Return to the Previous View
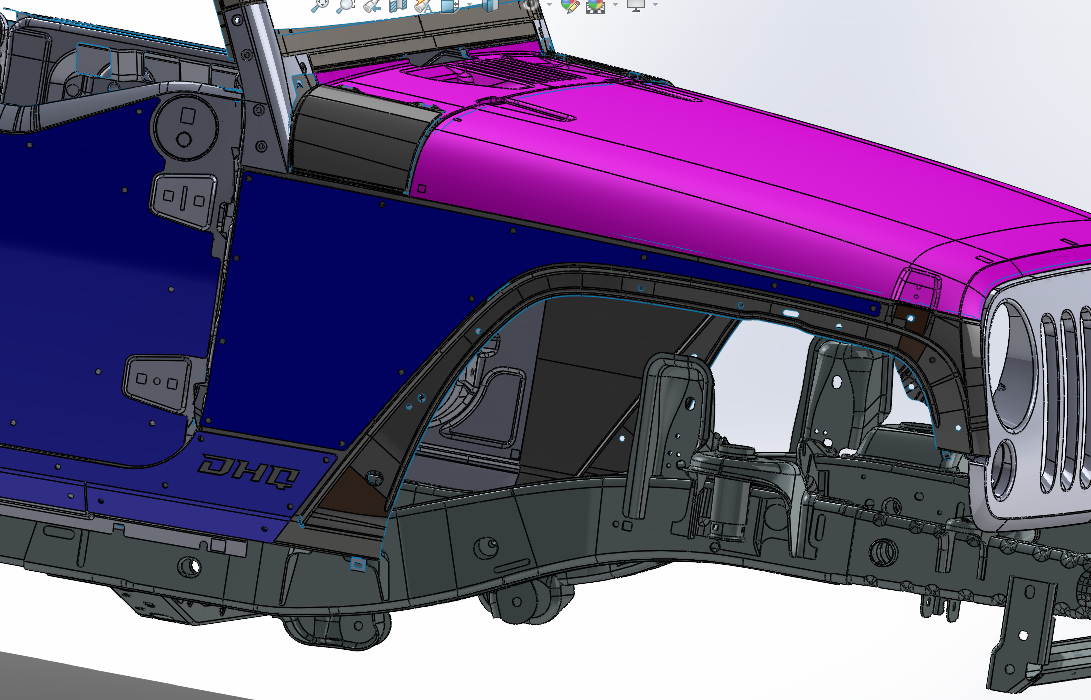 pos(371,5)
